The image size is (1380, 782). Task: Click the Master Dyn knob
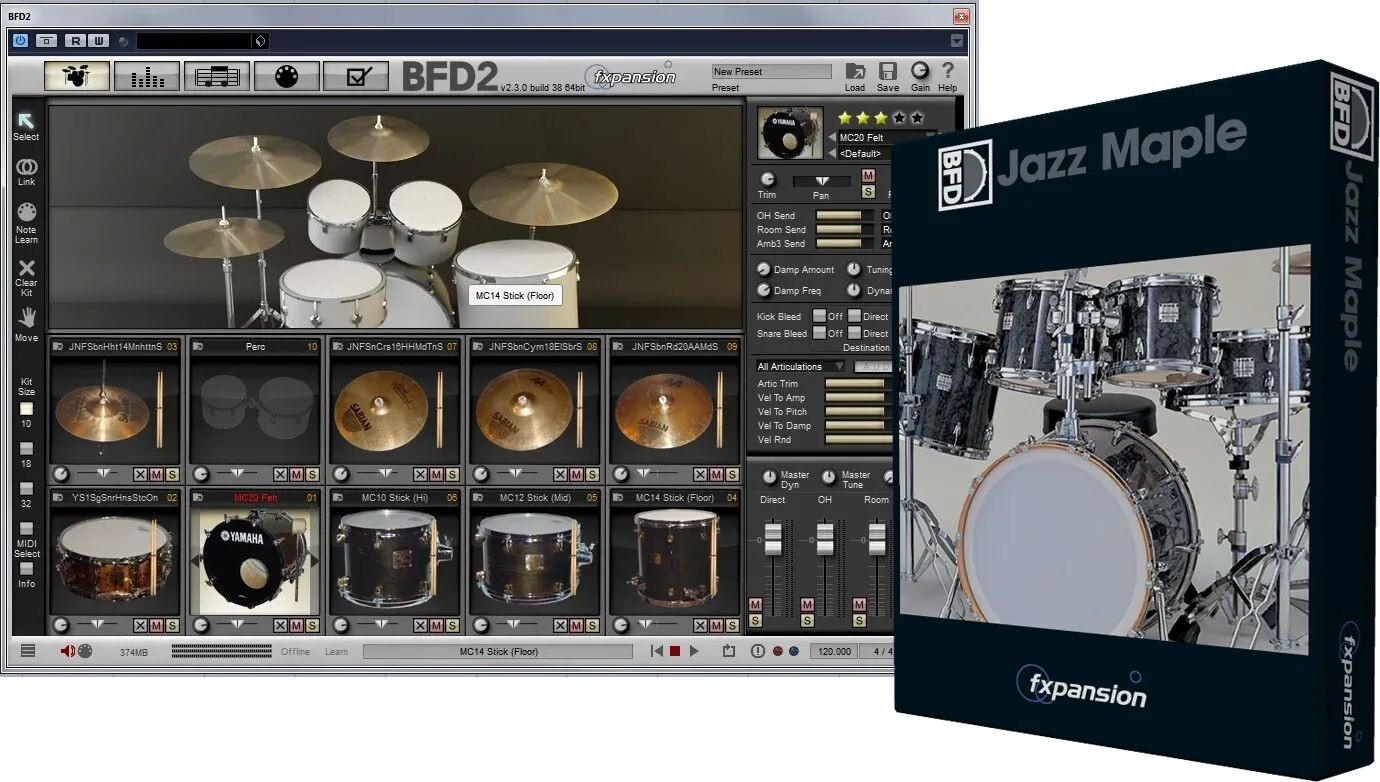click(769, 476)
